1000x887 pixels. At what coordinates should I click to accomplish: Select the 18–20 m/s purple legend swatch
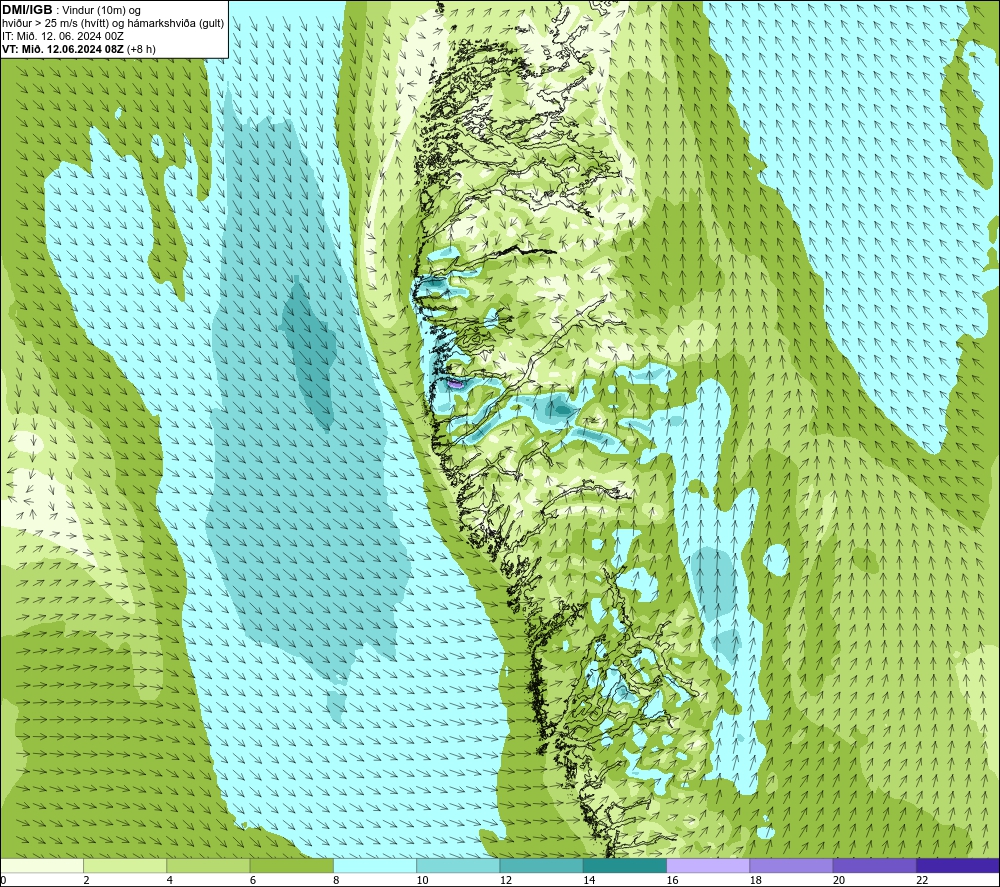pos(791,865)
